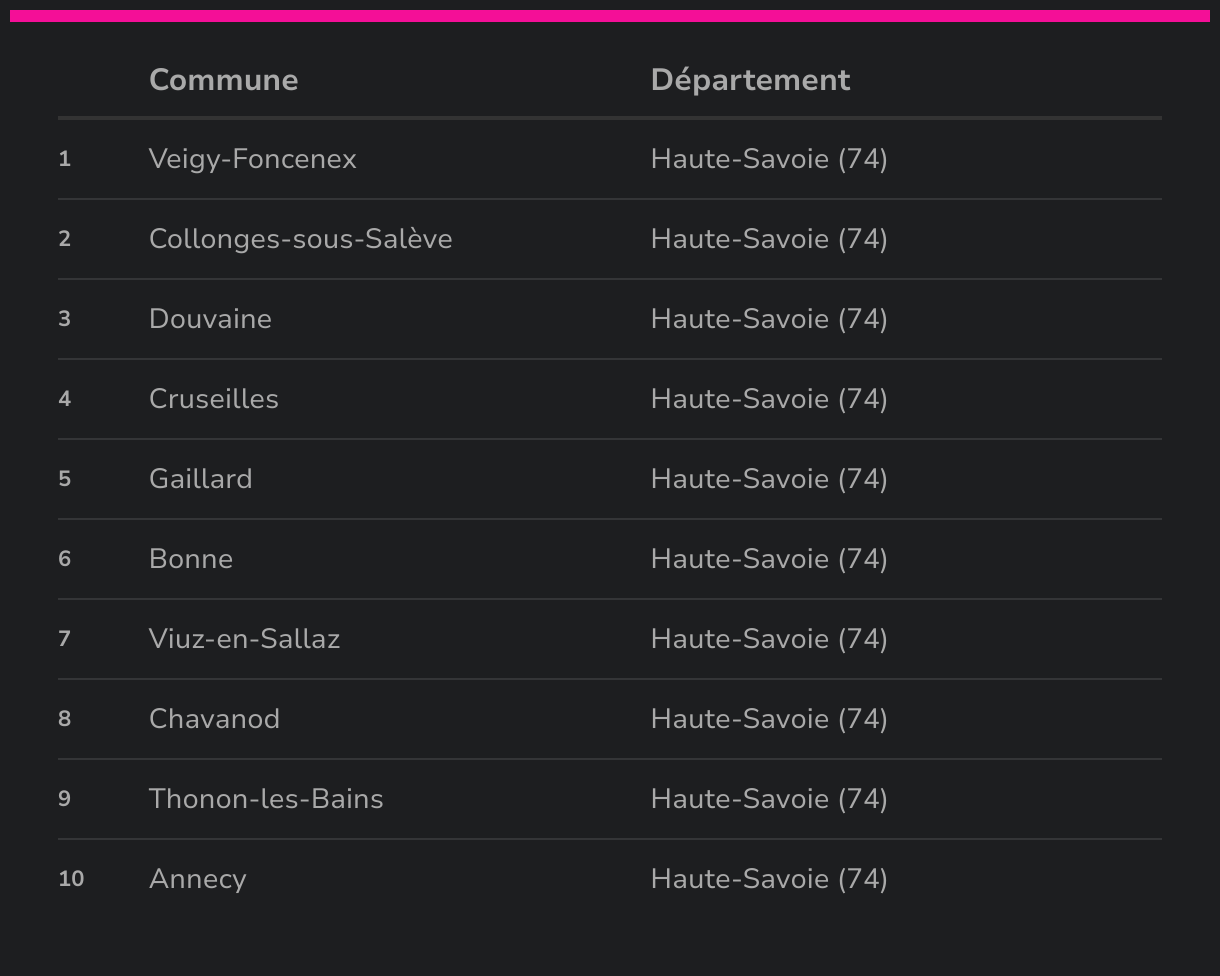The image size is (1220, 976).
Task: Click the Haute-Savoie cell next to Douvaine
Action: [769, 319]
